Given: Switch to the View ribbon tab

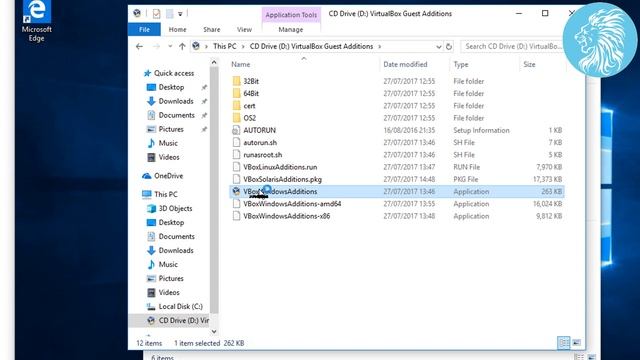Looking at the screenshot, I should click(x=244, y=29).
